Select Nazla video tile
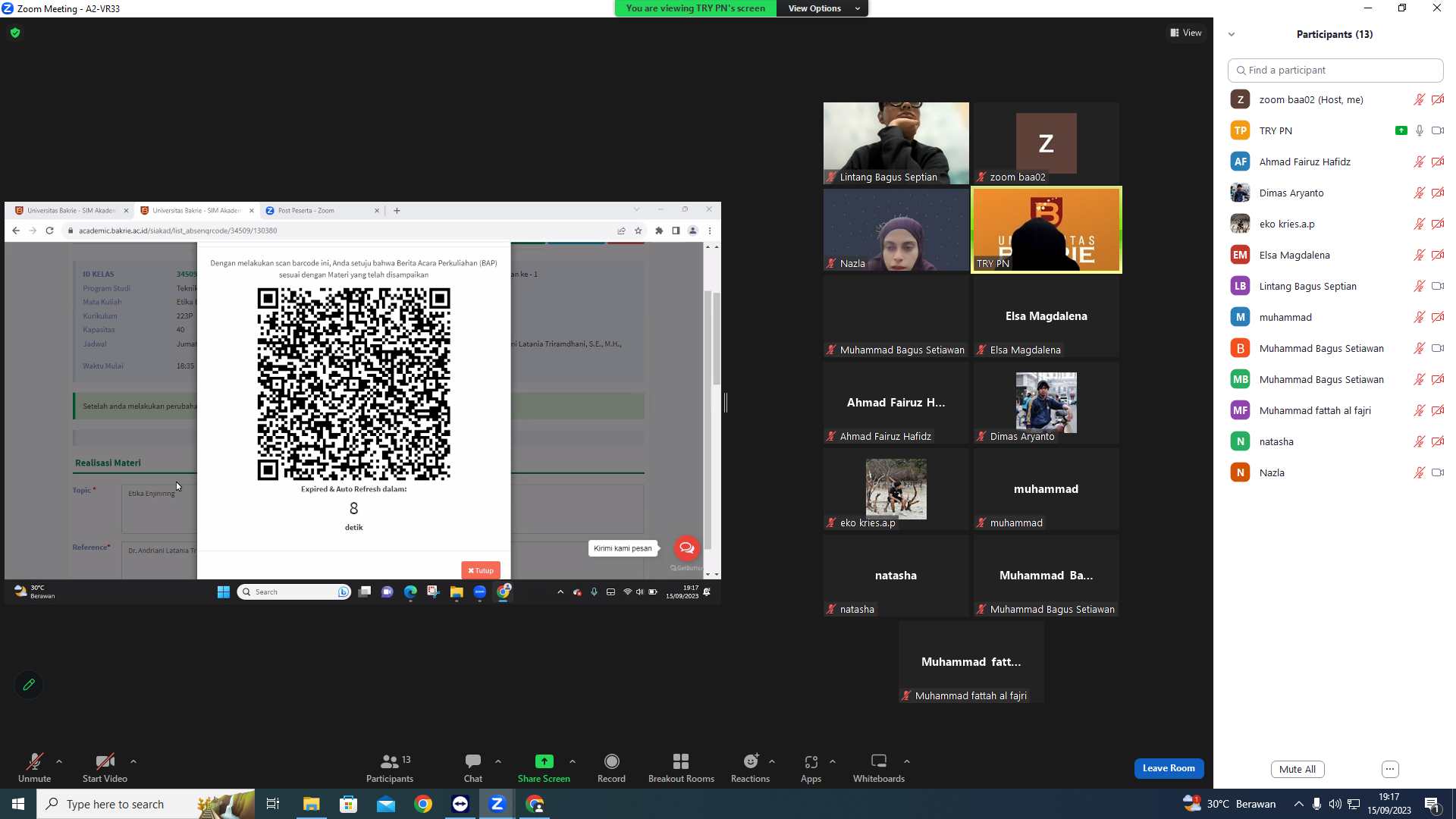This screenshot has height=819, width=1456. (x=896, y=230)
